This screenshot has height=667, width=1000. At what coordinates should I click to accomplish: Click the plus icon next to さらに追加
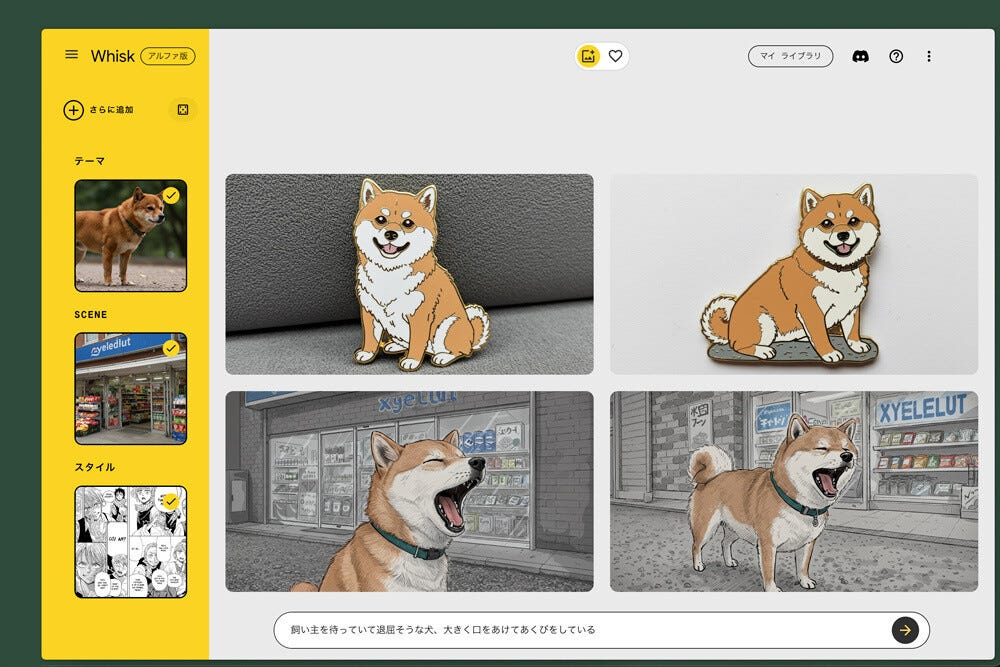click(x=73, y=110)
